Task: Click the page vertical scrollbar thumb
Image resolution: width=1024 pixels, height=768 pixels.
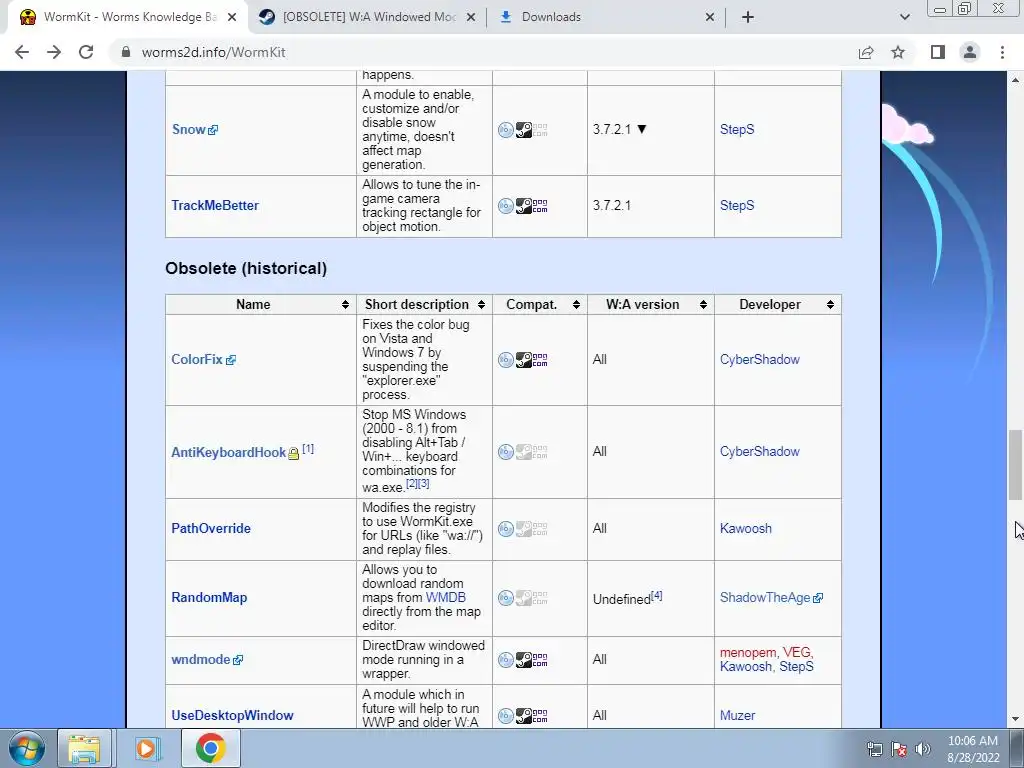Action: pyautogui.click(x=1016, y=464)
